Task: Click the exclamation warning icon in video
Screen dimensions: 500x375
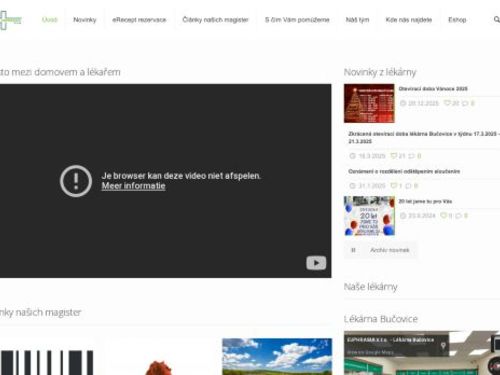Action: coord(76,181)
